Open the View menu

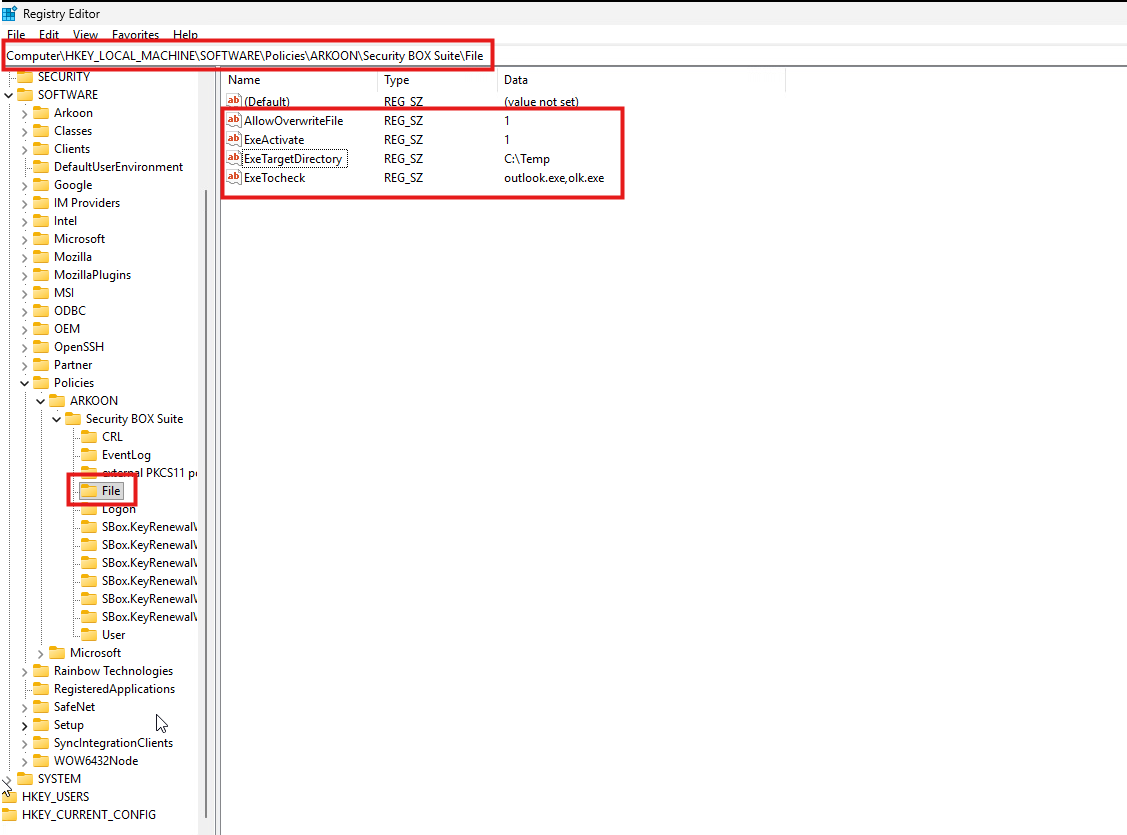pos(85,34)
